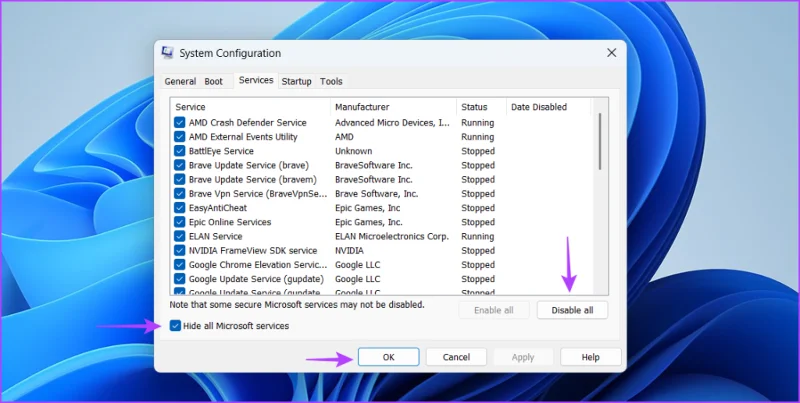Click Running status of ELAN Service

tap(478, 236)
